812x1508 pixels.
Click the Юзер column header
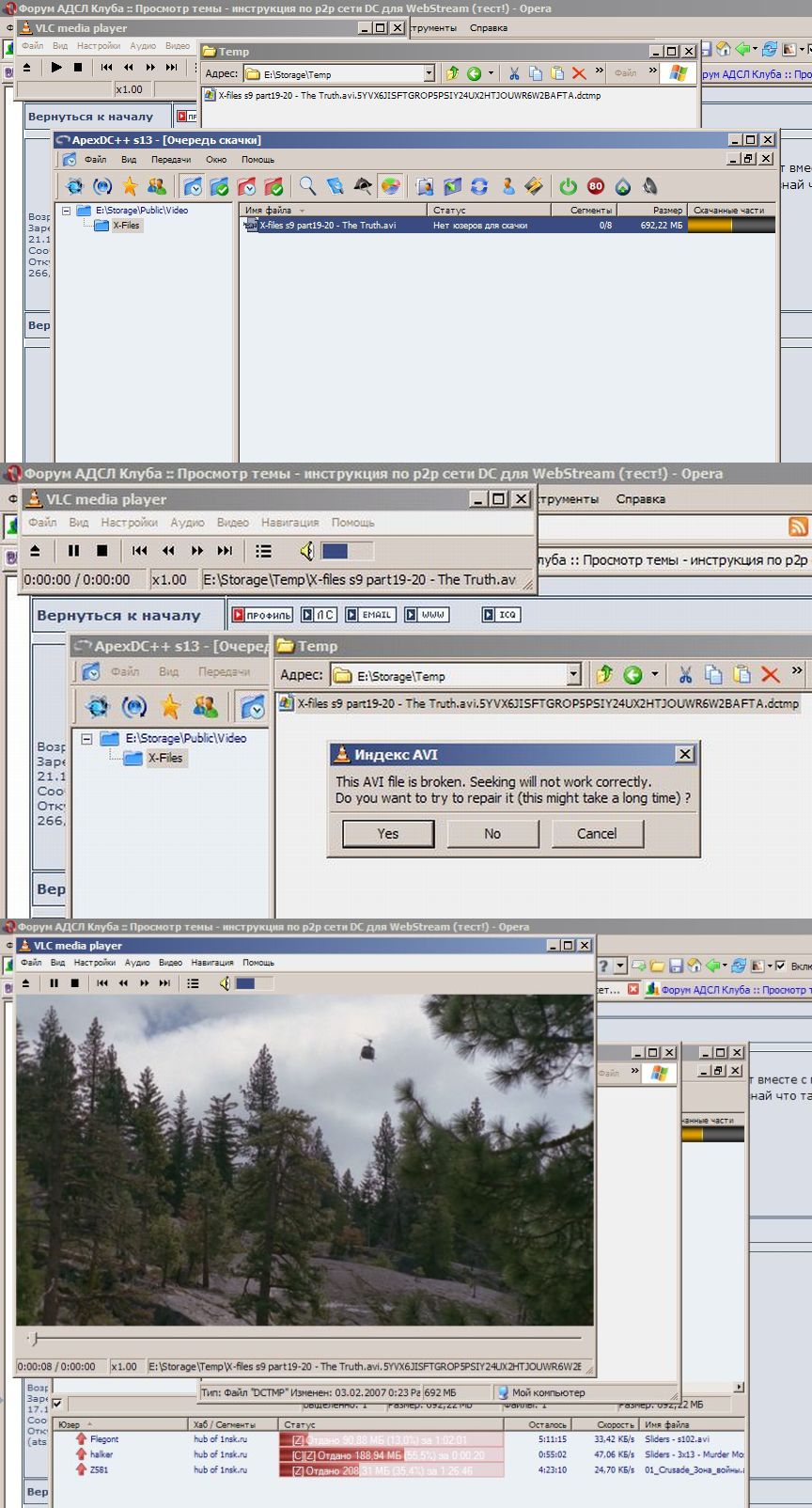coord(122,1424)
